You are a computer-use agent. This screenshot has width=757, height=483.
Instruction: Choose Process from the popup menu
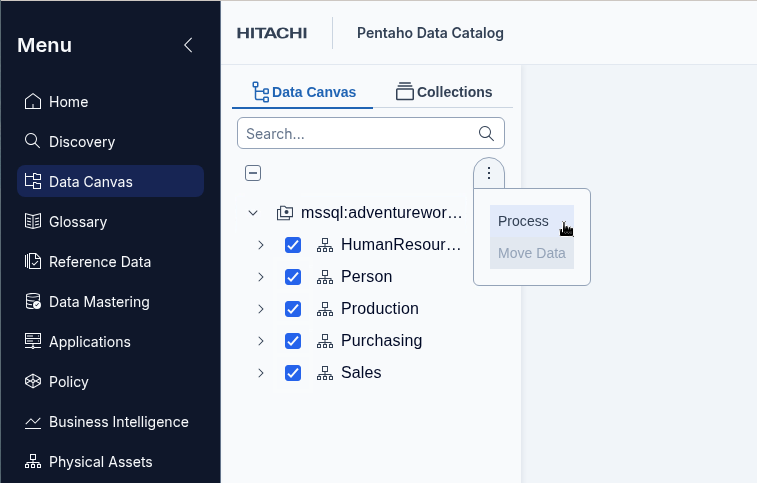point(524,221)
